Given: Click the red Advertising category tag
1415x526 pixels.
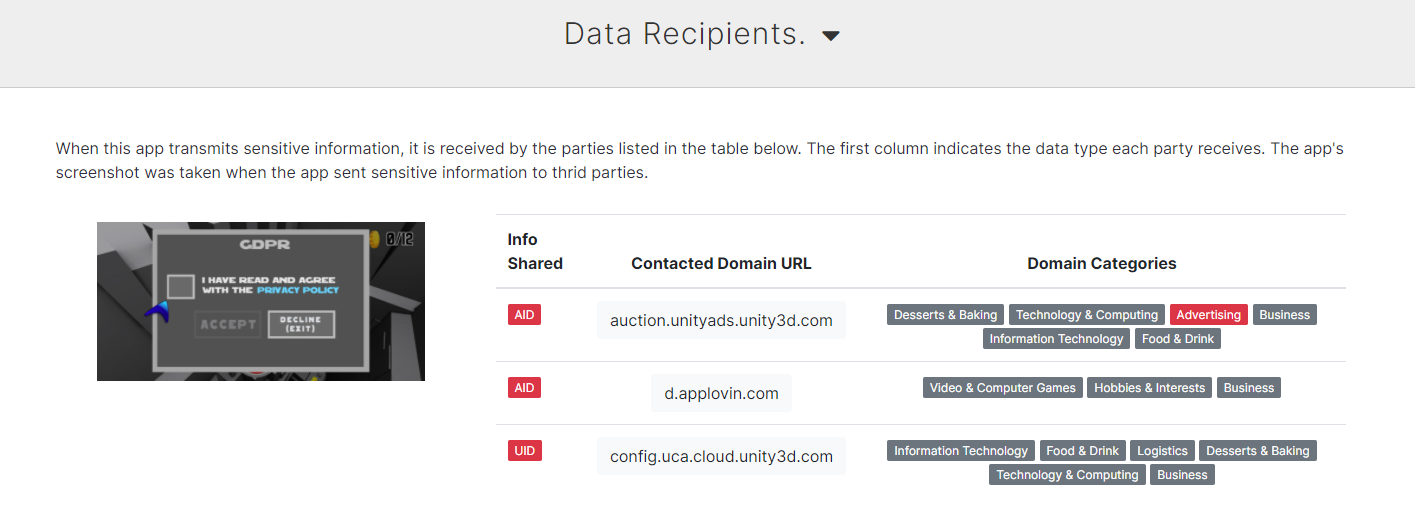Looking at the screenshot, I should (x=1208, y=315).
